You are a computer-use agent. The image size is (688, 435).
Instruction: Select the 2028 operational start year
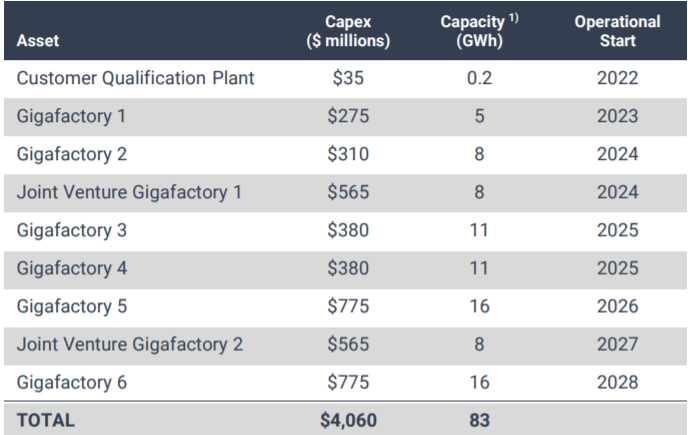click(x=617, y=382)
